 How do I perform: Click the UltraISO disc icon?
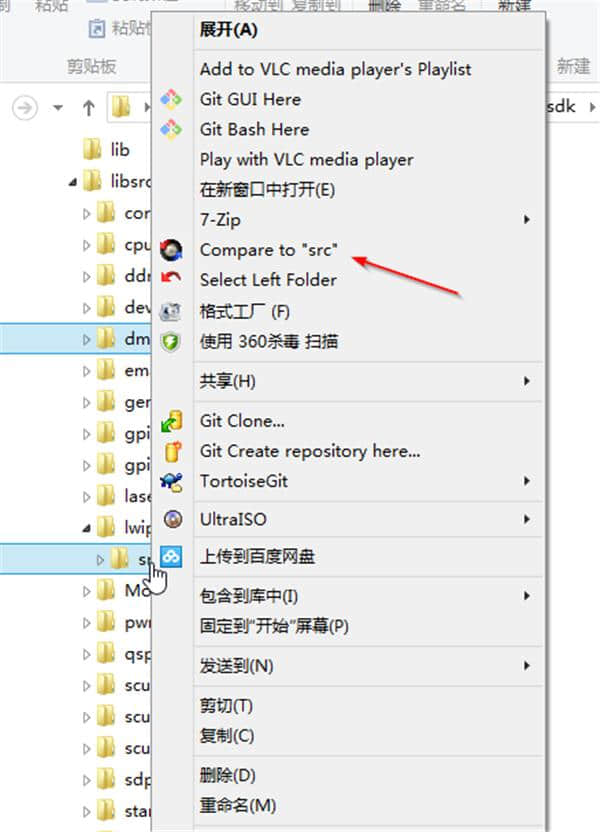172,519
